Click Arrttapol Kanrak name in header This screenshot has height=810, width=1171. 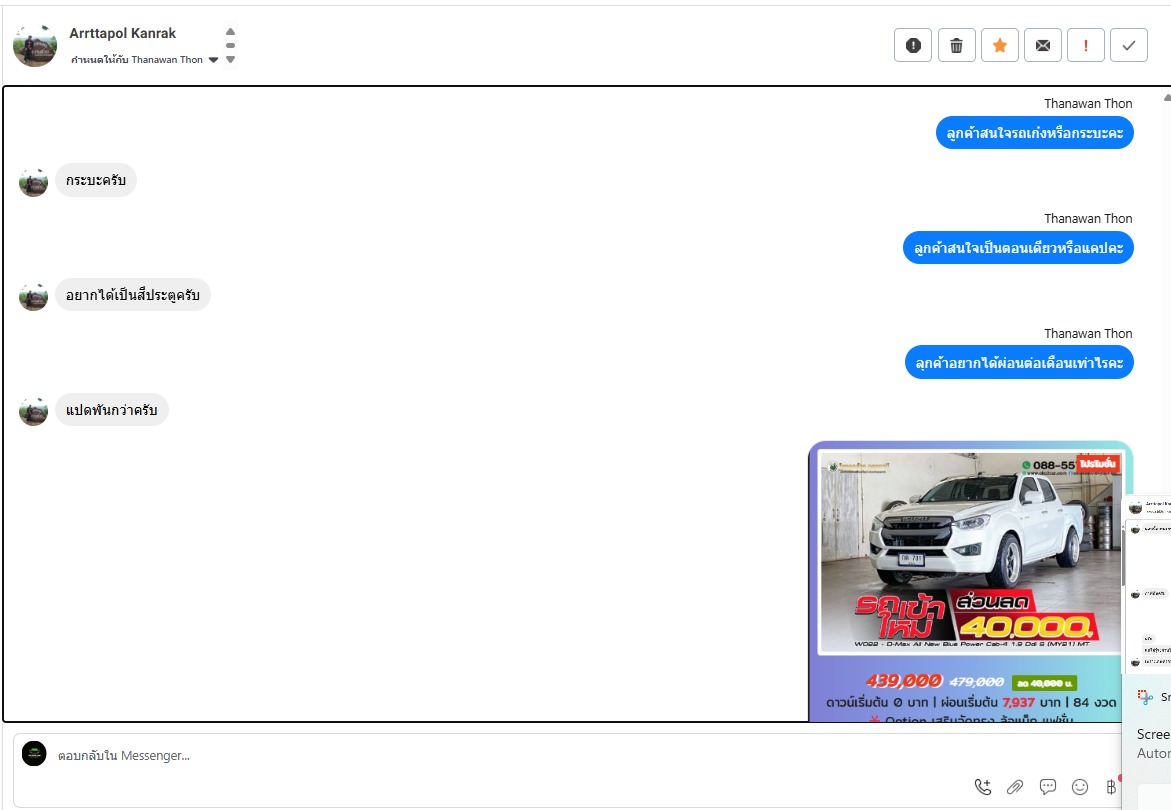(x=122, y=34)
